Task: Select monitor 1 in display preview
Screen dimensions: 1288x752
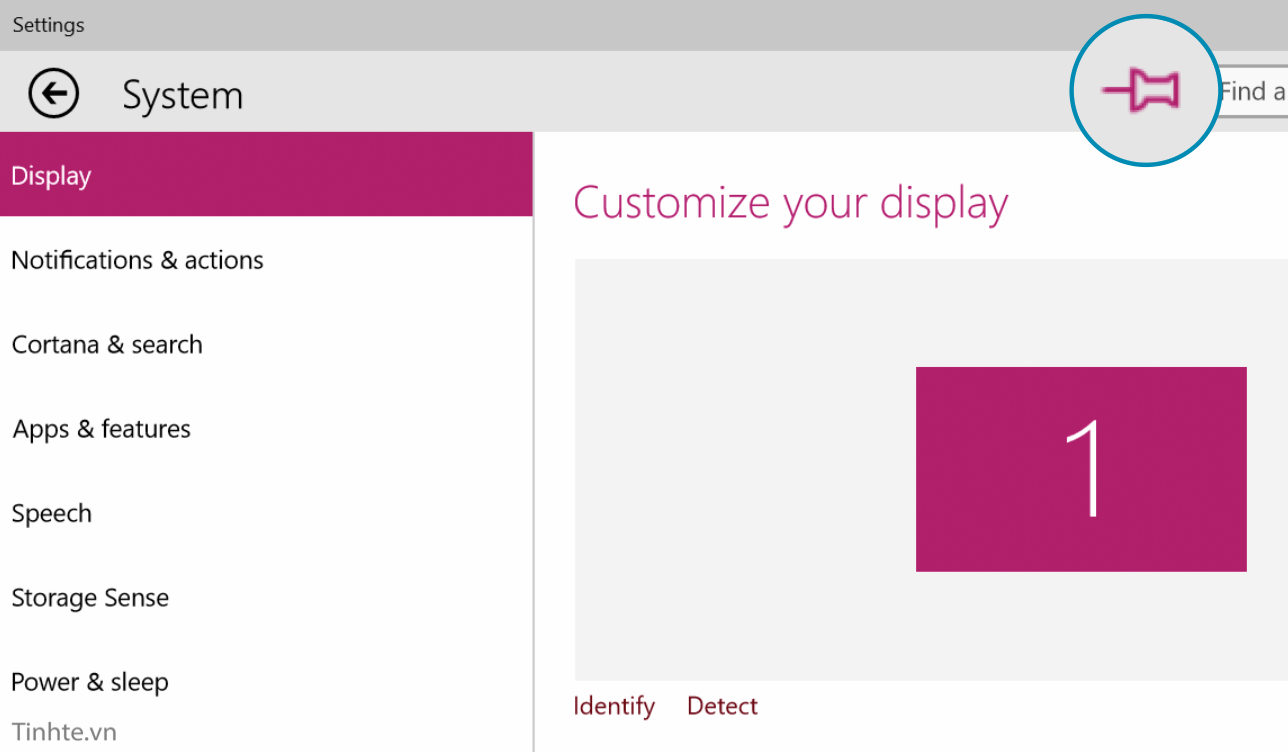Action: click(x=1081, y=469)
